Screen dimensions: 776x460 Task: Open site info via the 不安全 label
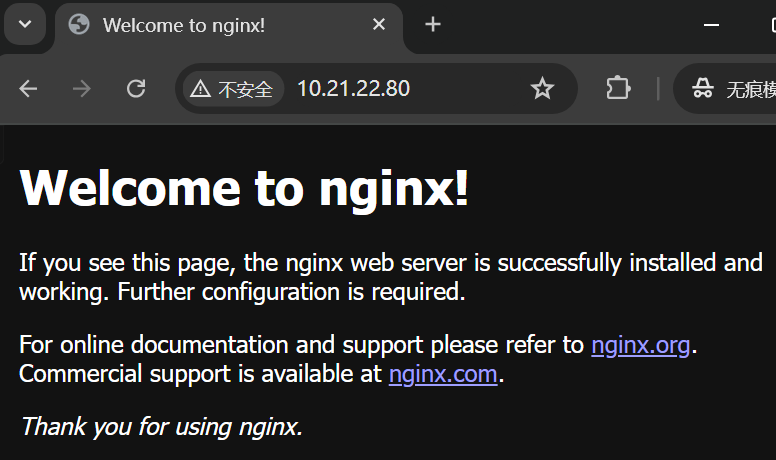245,89
